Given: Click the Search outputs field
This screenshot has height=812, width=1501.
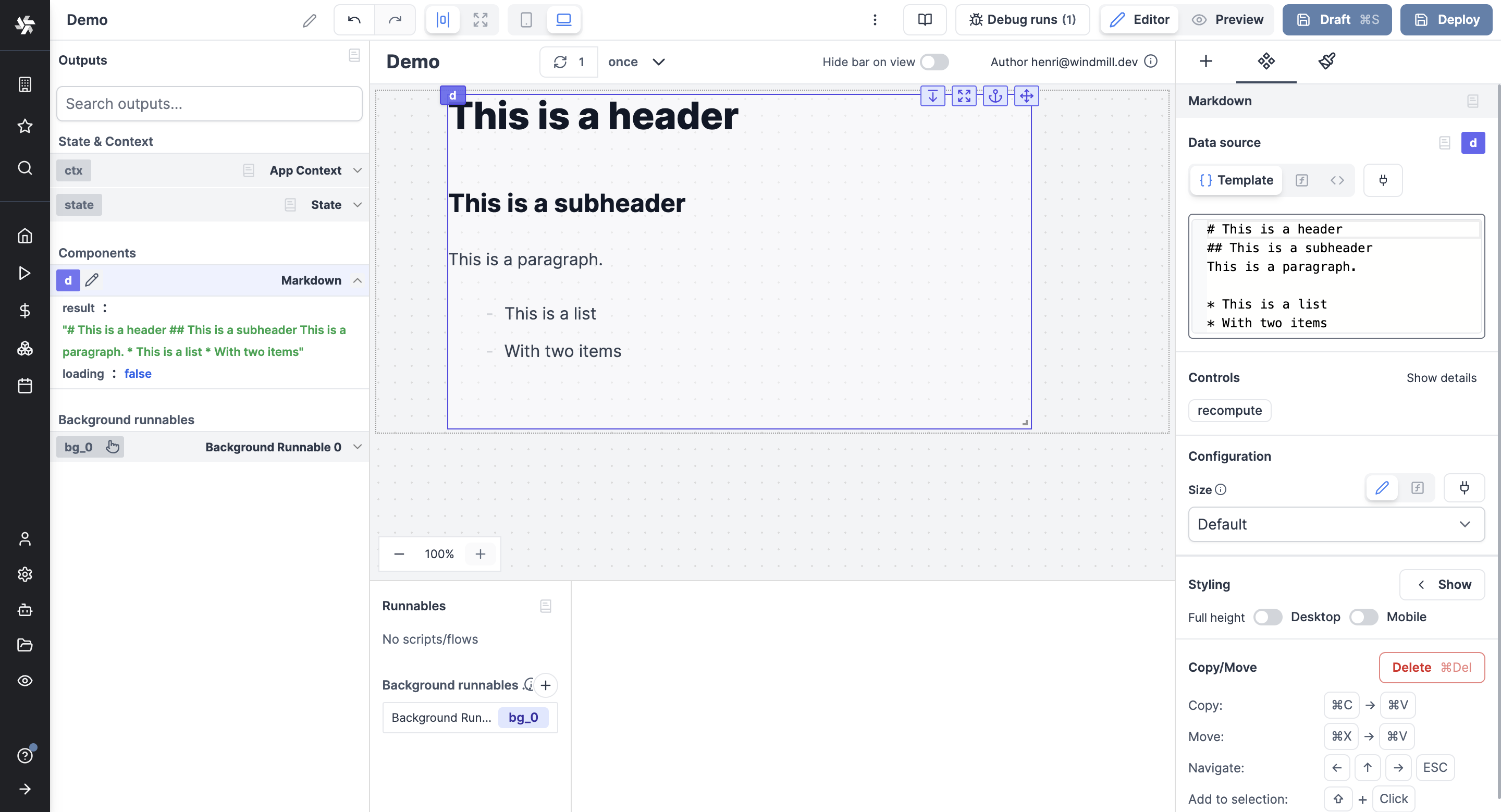Looking at the screenshot, I should [x=209, y=104].
